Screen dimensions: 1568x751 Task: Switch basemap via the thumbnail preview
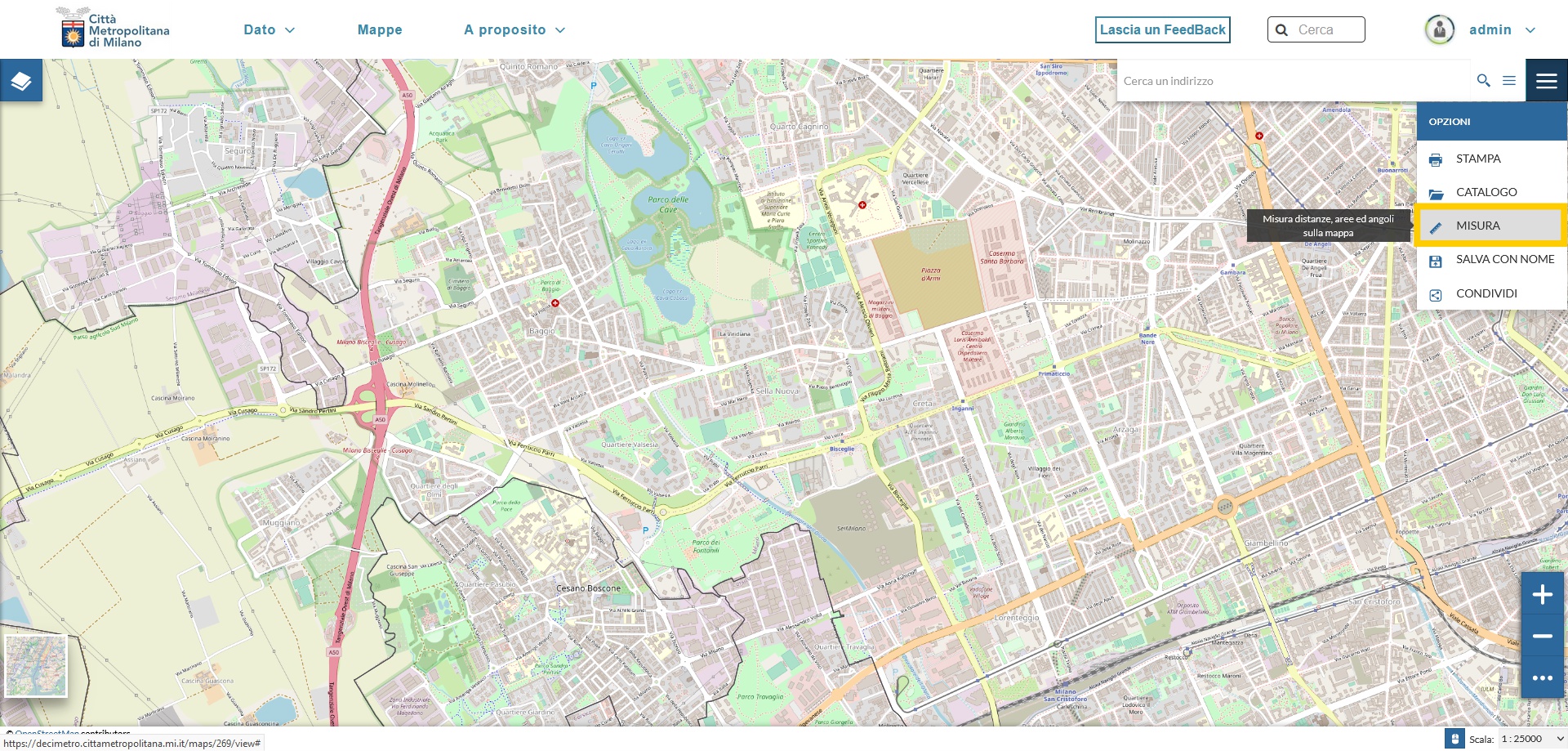click(x=36, y=665)
